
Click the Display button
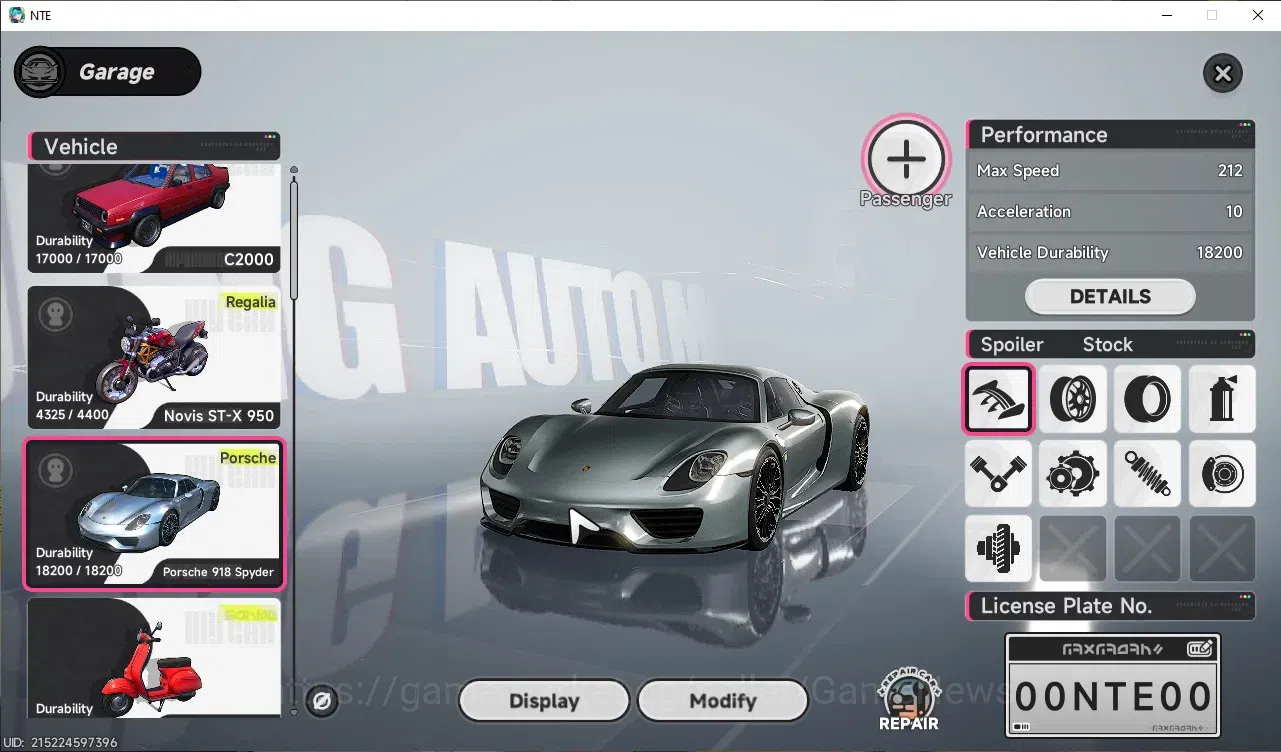(x=544, y=701)
